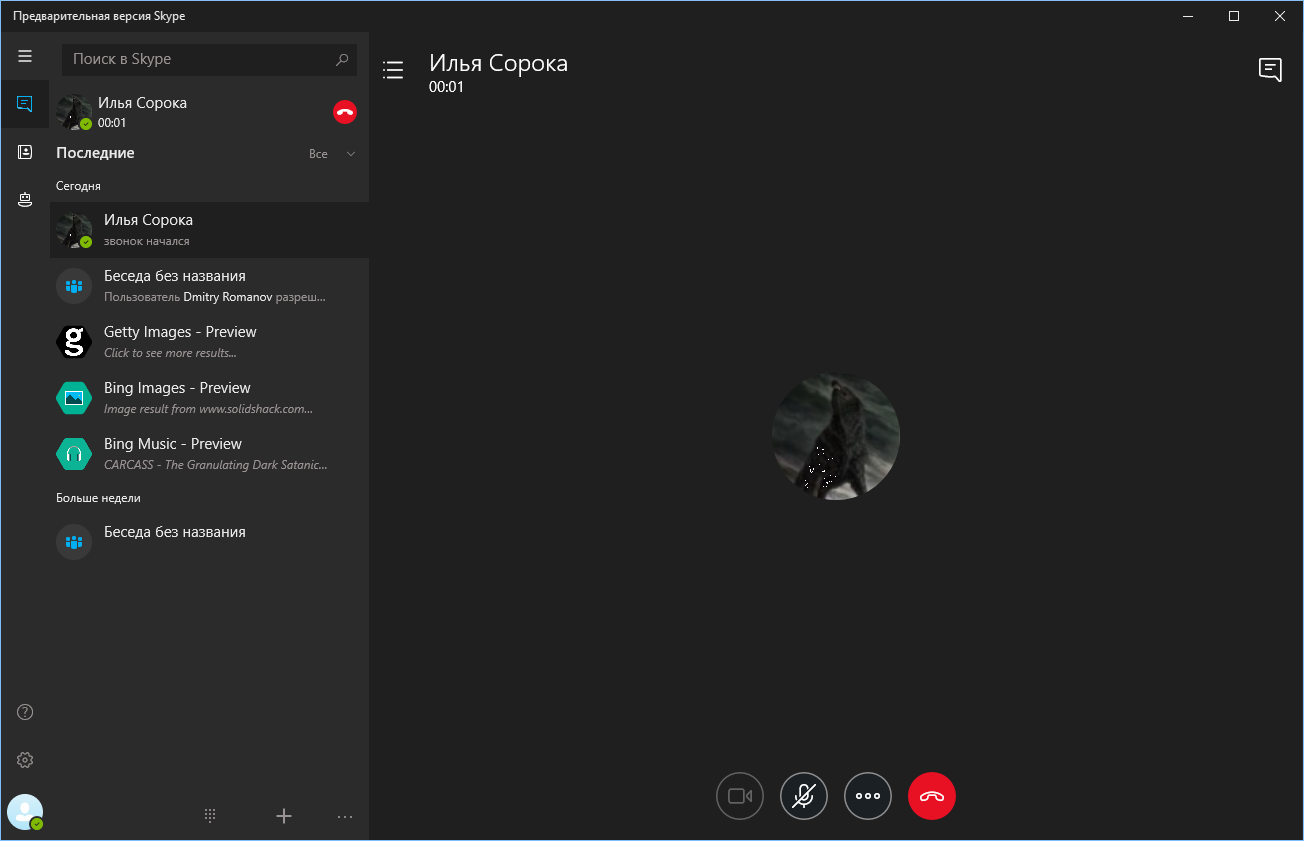
Task: Click the 'Последние' heading
Action: click(x=95, y=153)
